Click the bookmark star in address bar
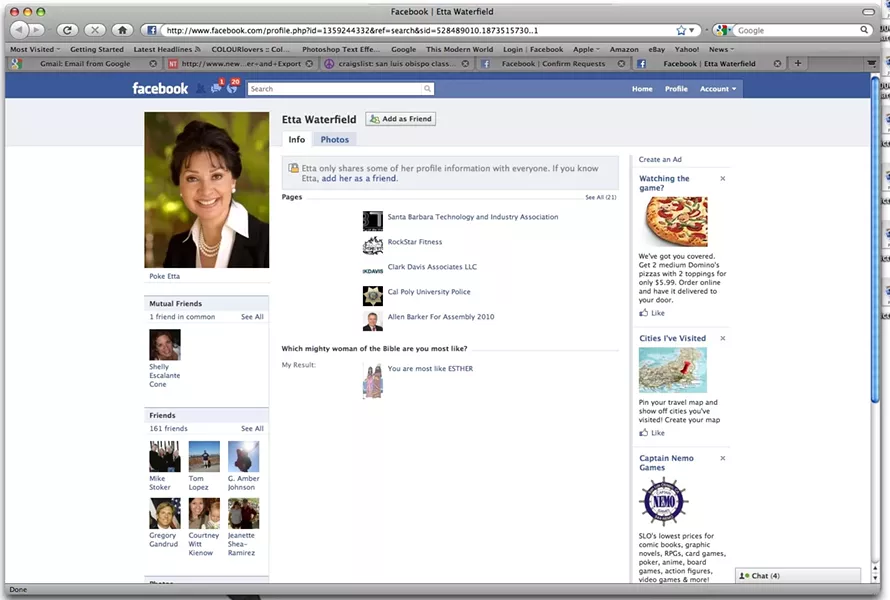This screenshot has height=600, width=890. [x=681, y=30]
